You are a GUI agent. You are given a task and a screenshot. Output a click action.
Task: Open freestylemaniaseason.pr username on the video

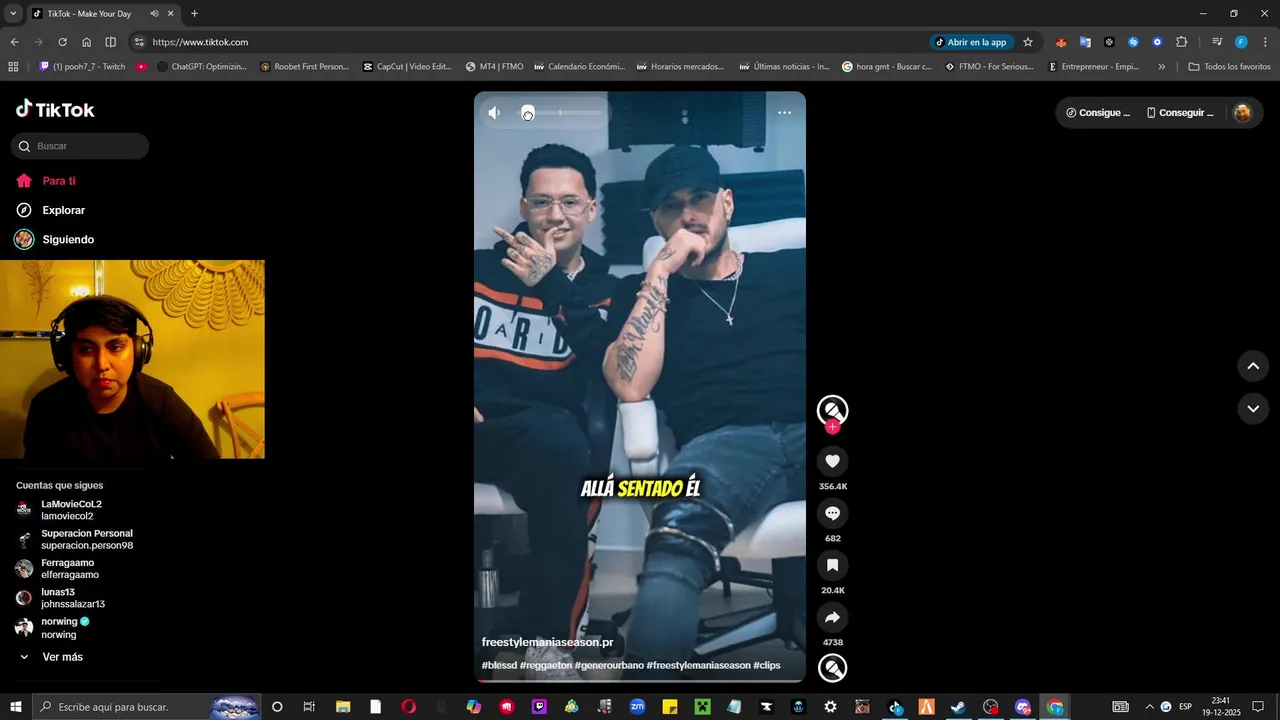click(x=547, y=642)
